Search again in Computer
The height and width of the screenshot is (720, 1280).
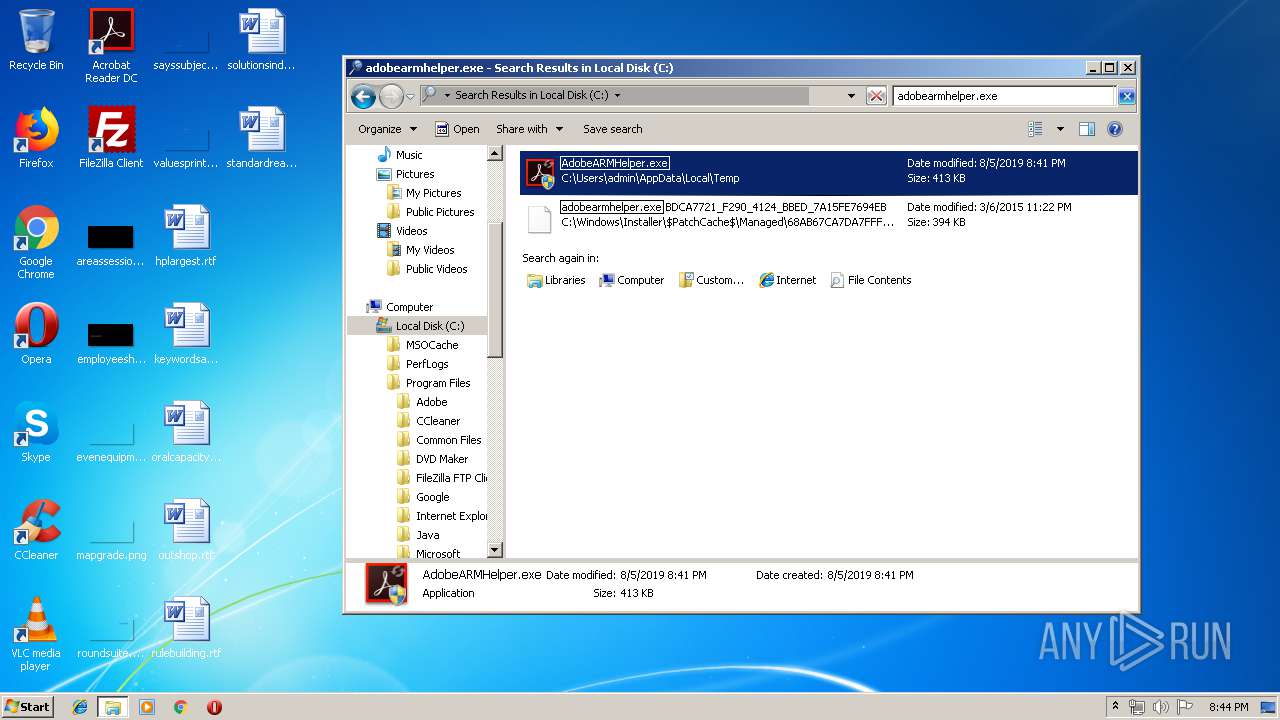pos(631,280)
